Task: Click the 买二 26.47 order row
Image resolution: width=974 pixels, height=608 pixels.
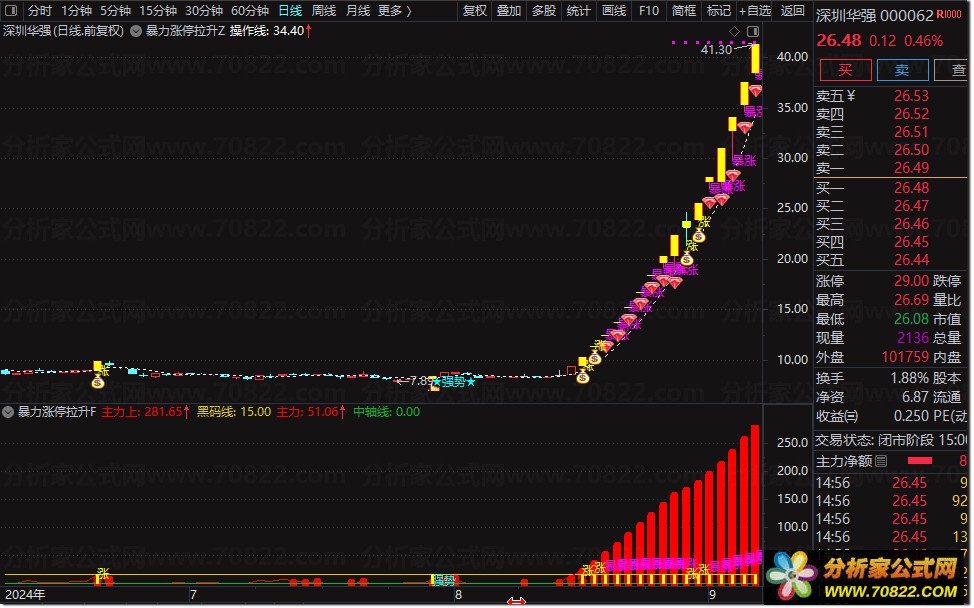Action: pos(892,206)
